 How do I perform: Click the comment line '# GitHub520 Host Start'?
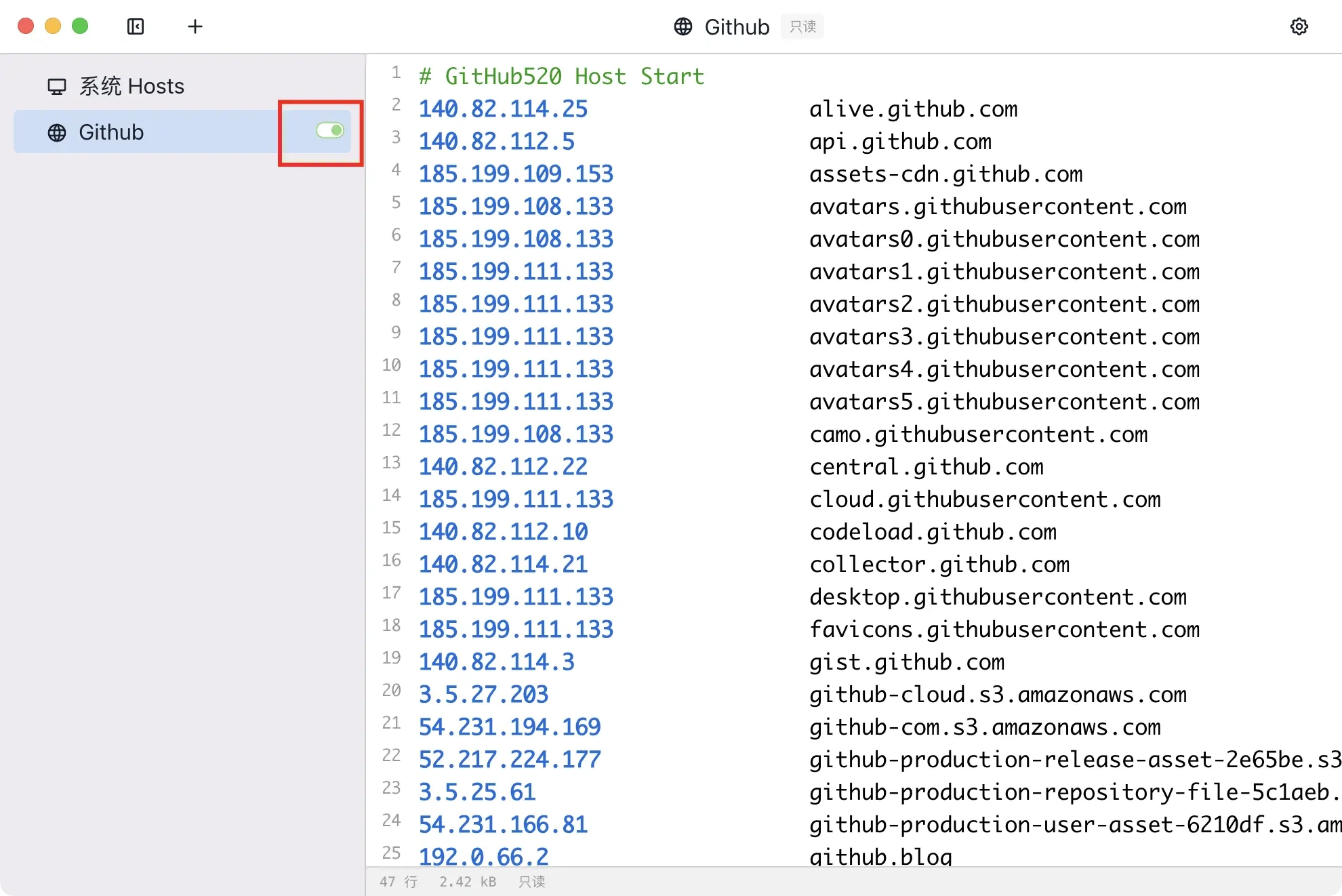click(x=562, y=76)
